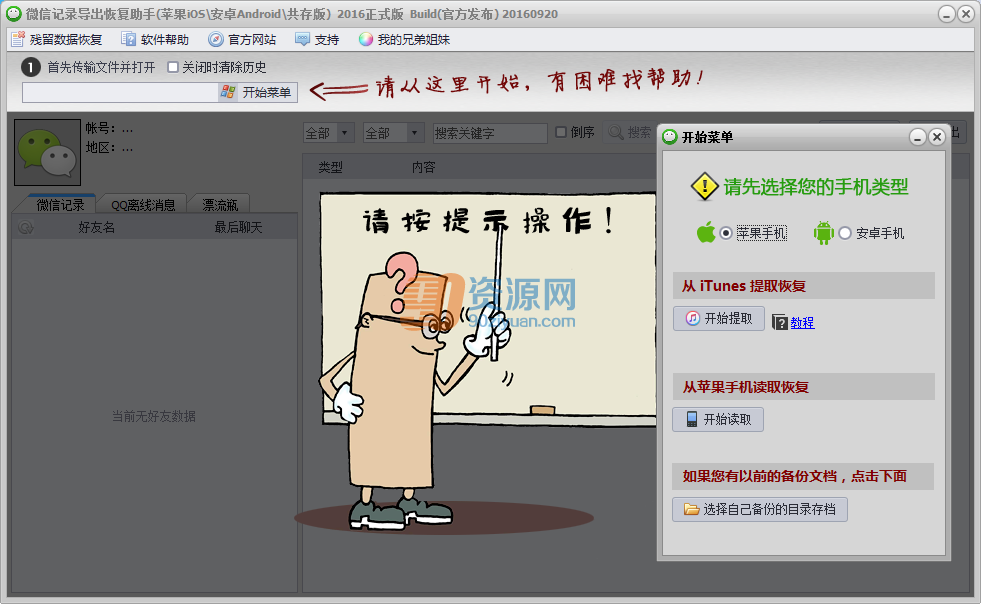Click the yellow warning sign icon
This screenshot has width=981, height=604.
tap(704, 187)
